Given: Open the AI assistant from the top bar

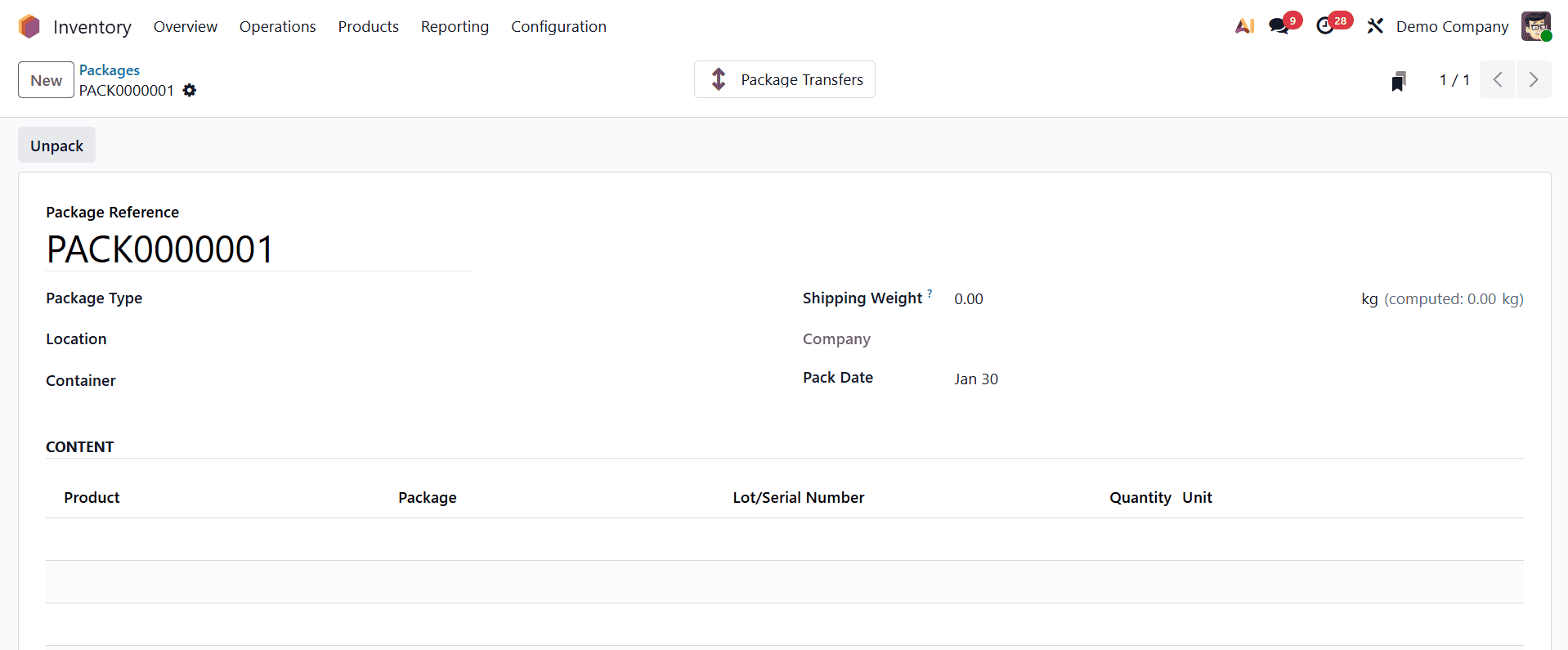Looking at the screenshot, I should (1244, 25).
